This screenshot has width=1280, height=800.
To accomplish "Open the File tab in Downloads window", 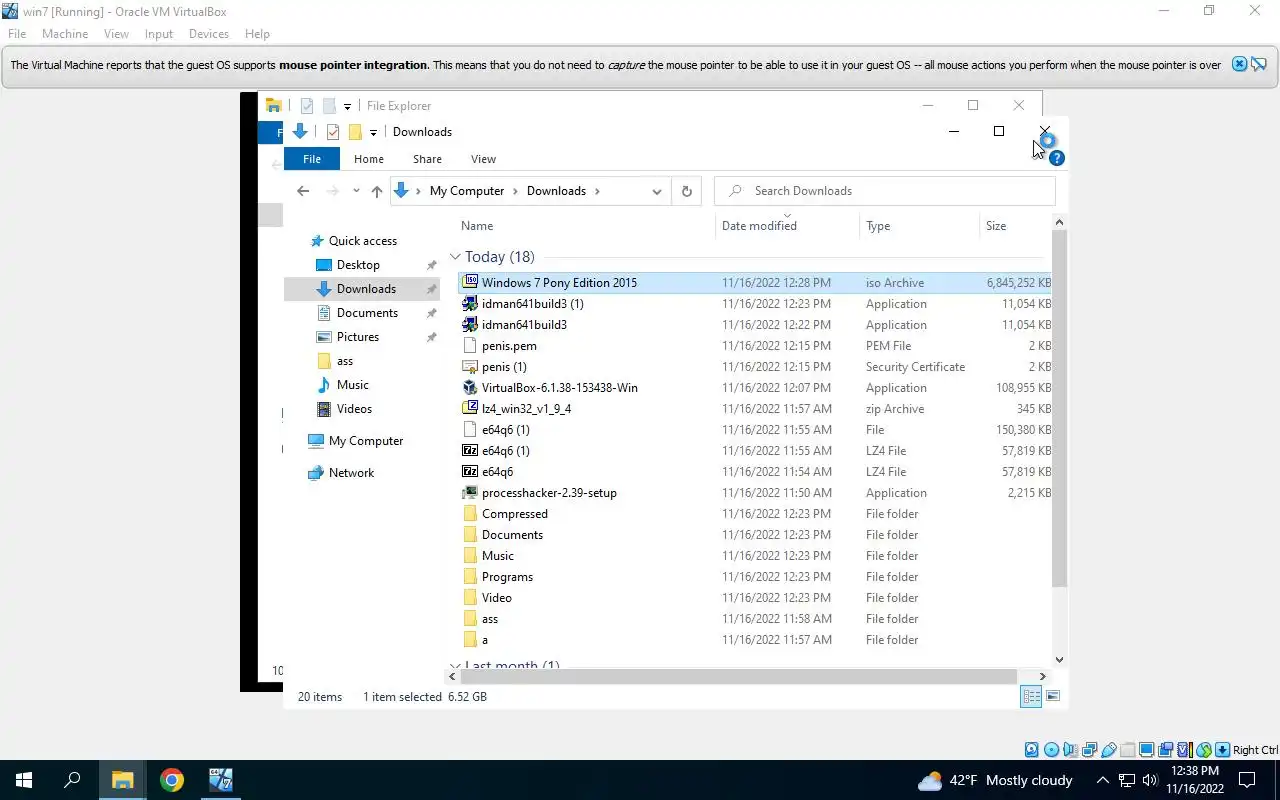I will click(312, 159).
